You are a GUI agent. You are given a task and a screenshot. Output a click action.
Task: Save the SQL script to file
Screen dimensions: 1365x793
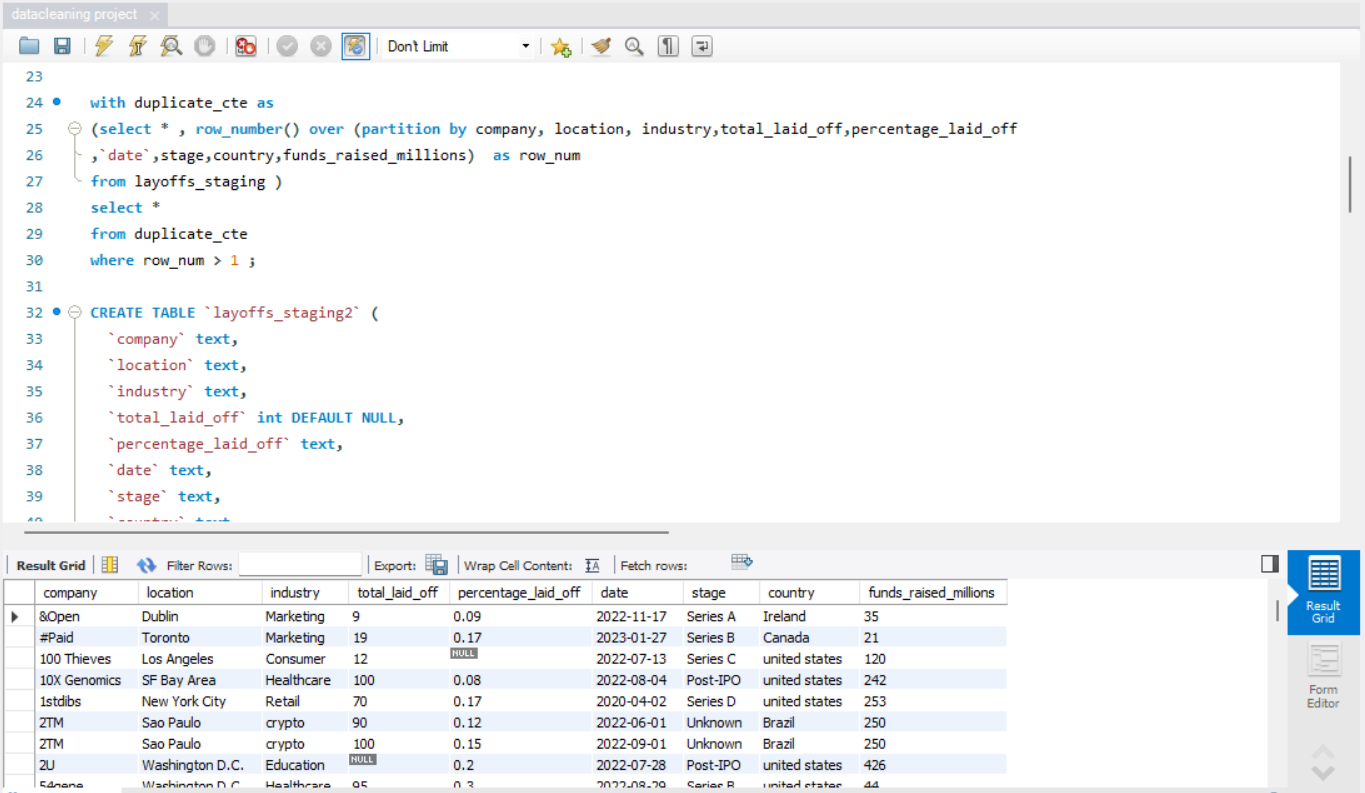tap(62, 46)
